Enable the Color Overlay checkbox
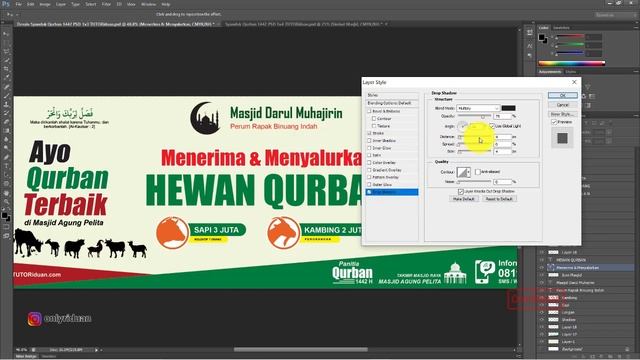 [369, 162]
